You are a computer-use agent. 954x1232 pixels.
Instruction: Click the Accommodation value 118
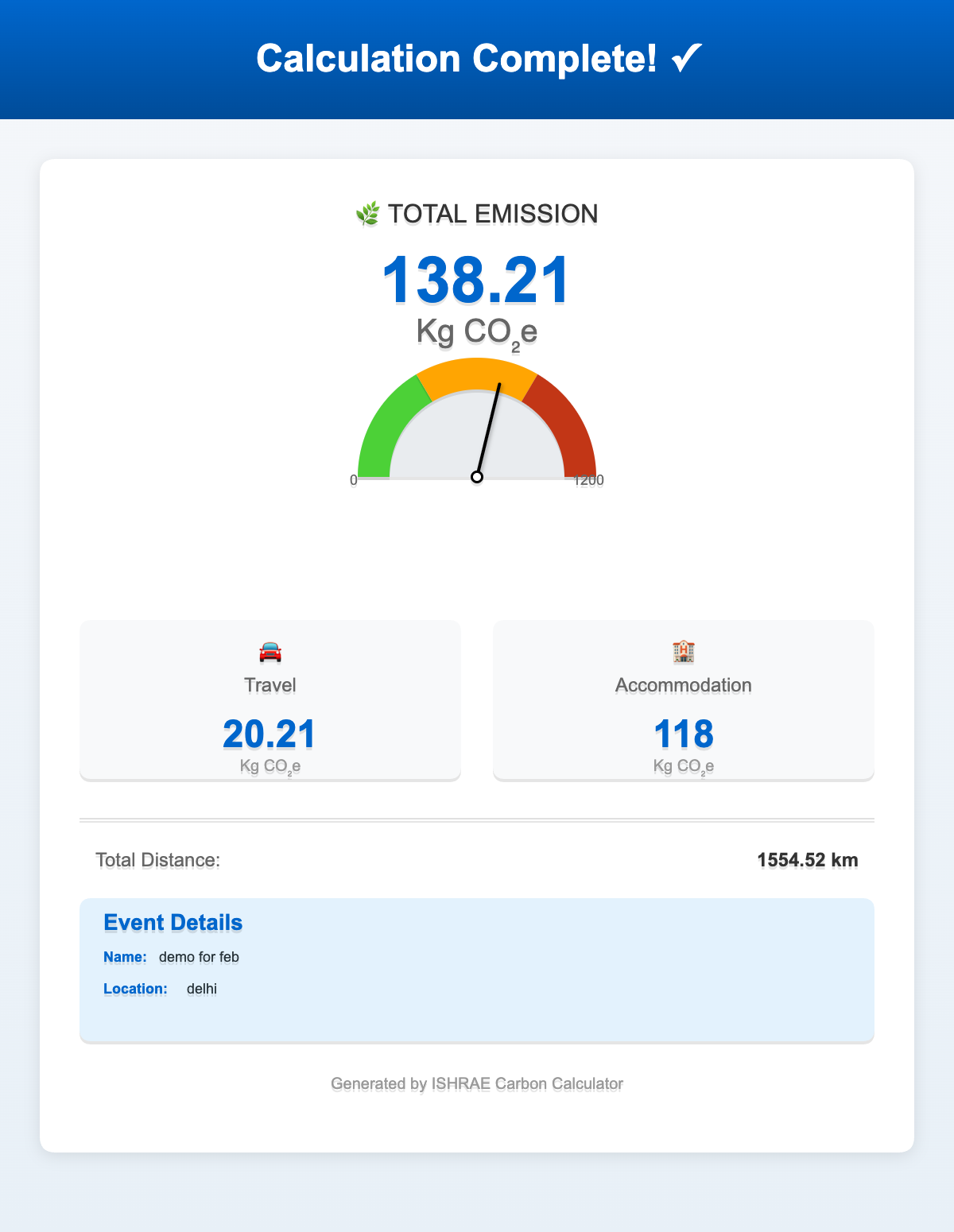tap(684, 734)
